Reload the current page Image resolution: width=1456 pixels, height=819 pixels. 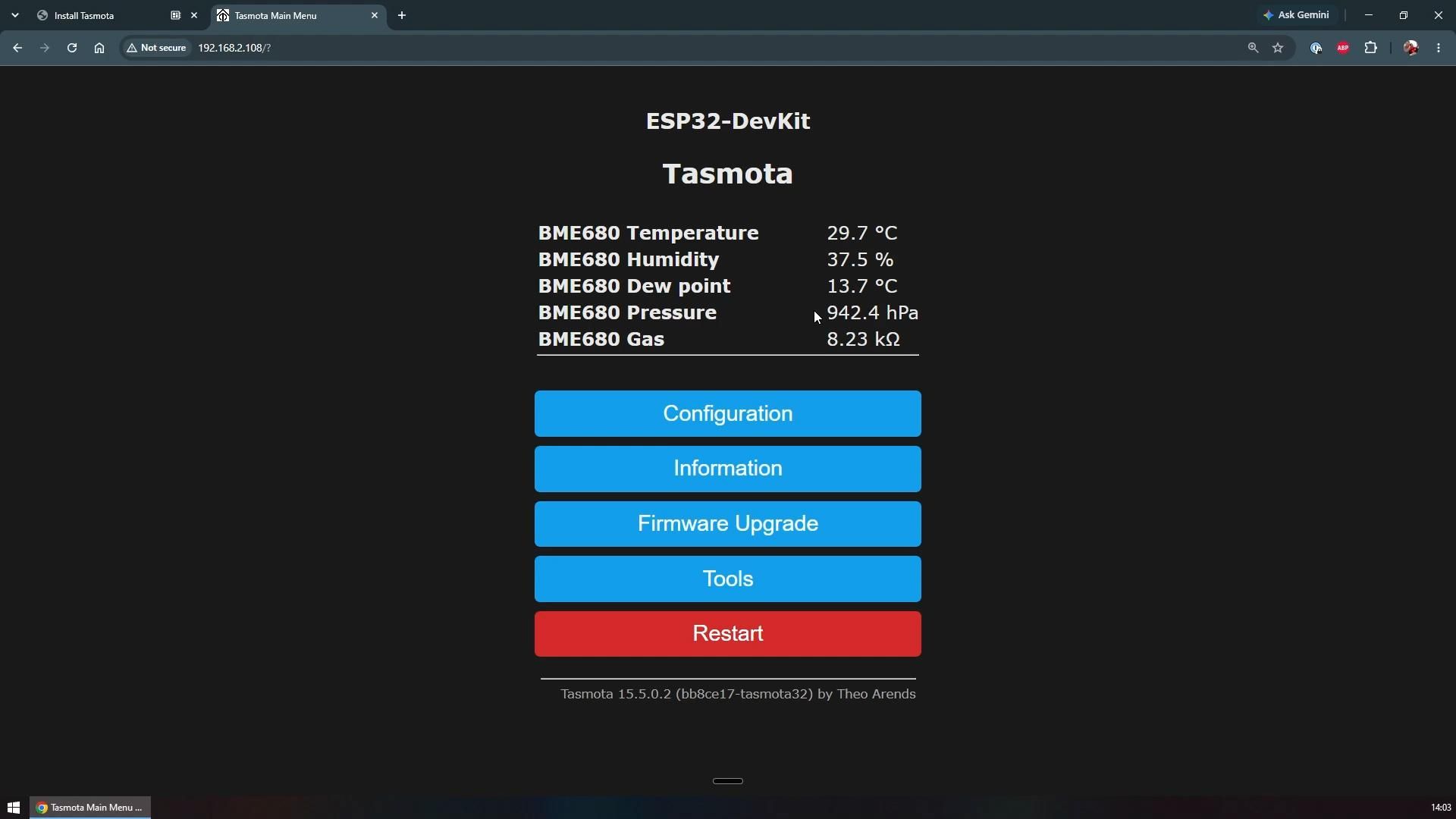click(72, 48)
